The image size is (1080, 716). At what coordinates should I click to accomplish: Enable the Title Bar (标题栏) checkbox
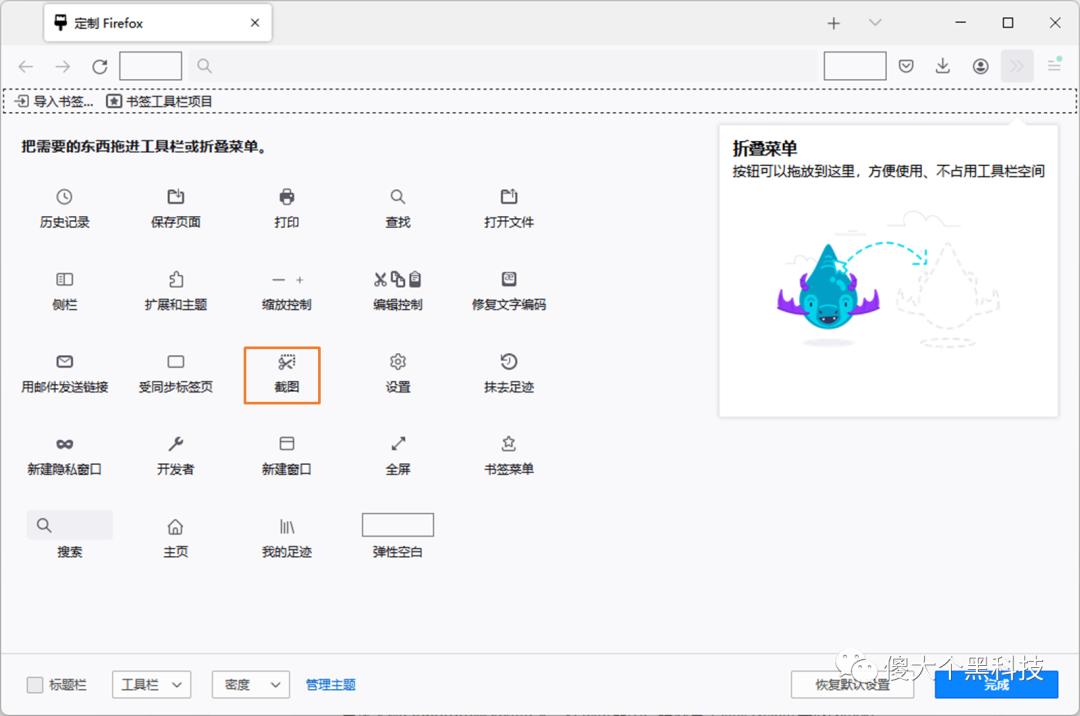point(36,684)
